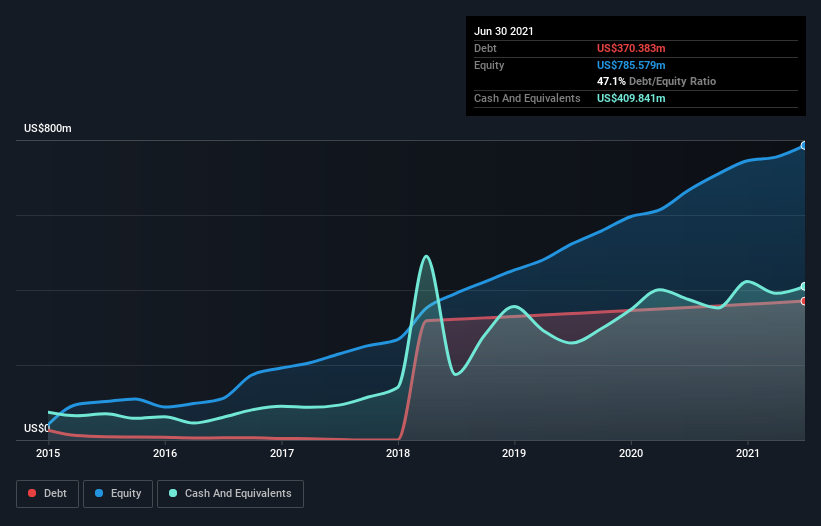821x526 pixels.
Task: Click the 2015 x-axis label
Action: pyautogui.click(x=48, y=453)
